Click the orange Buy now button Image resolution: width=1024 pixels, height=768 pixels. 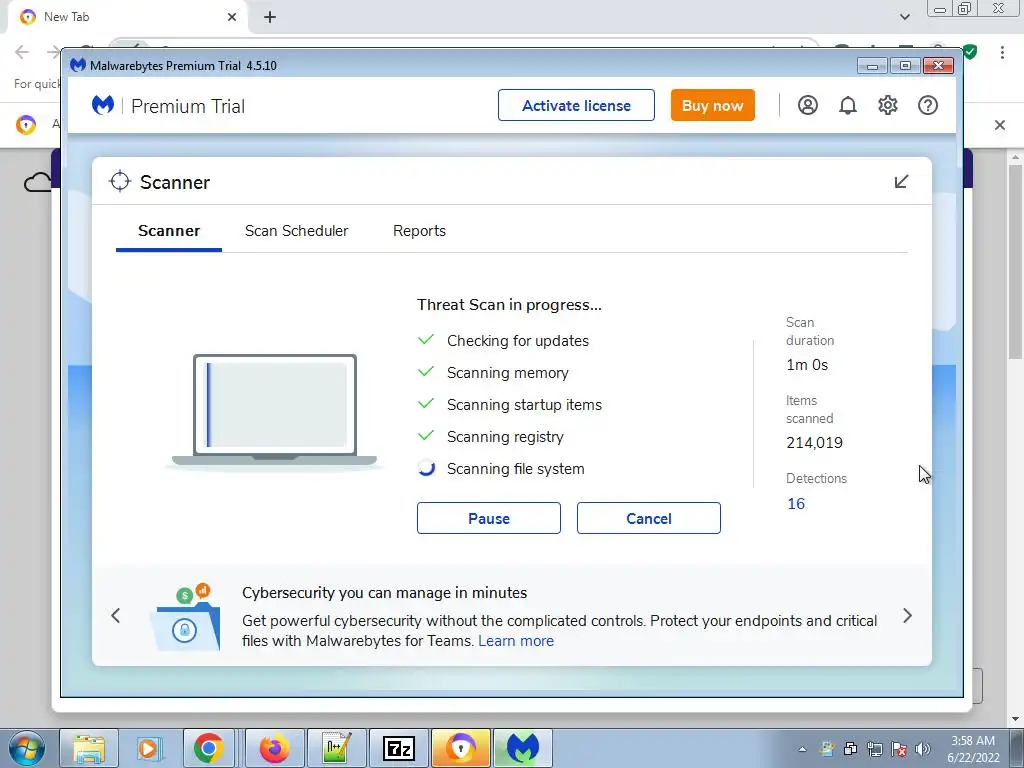712,105
